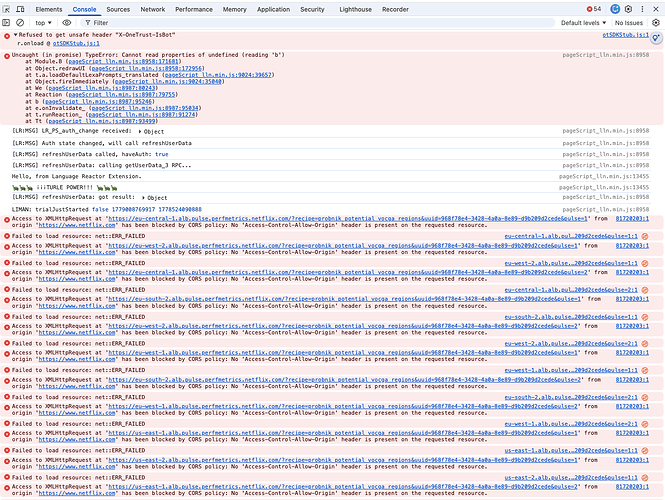Click the orange icon beside eu-south-2 pulse=2:1 link

pos(645,397)
